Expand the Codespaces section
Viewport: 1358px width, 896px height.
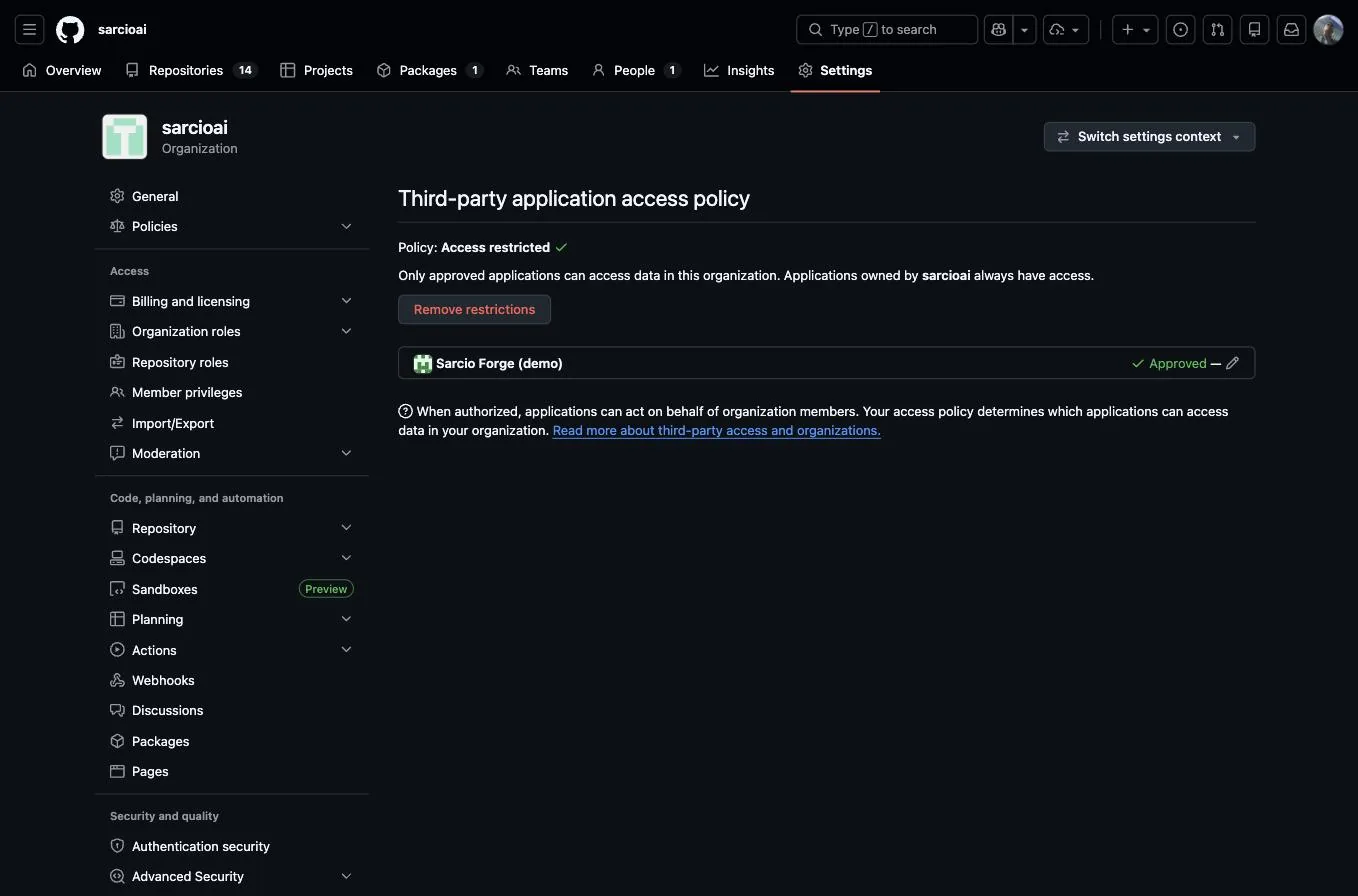[231, 558]
